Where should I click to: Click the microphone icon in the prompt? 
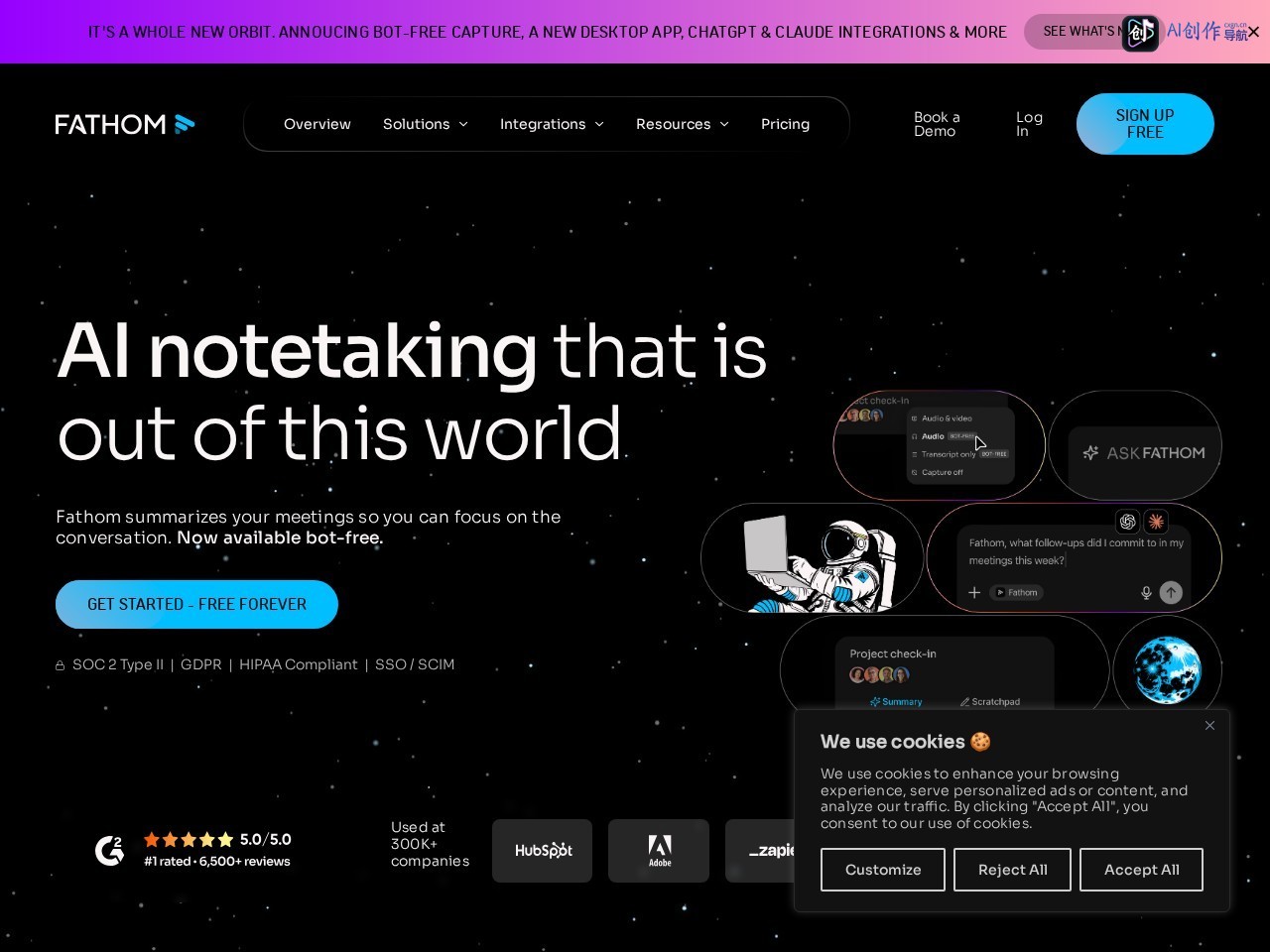(x=1146, y=593)
